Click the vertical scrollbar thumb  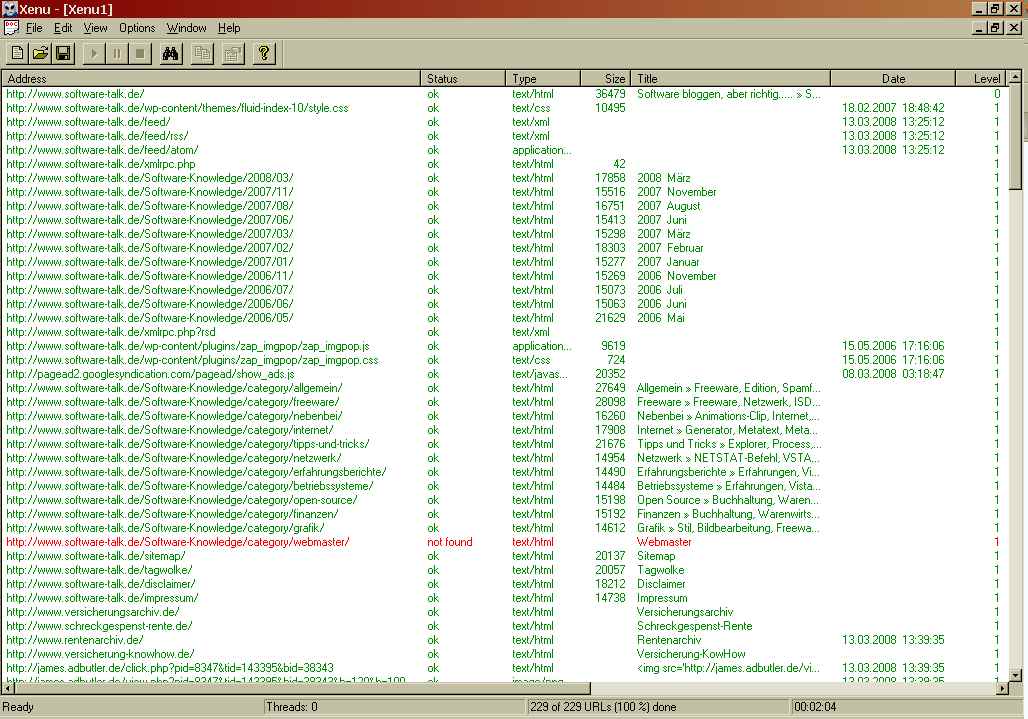1015,136
